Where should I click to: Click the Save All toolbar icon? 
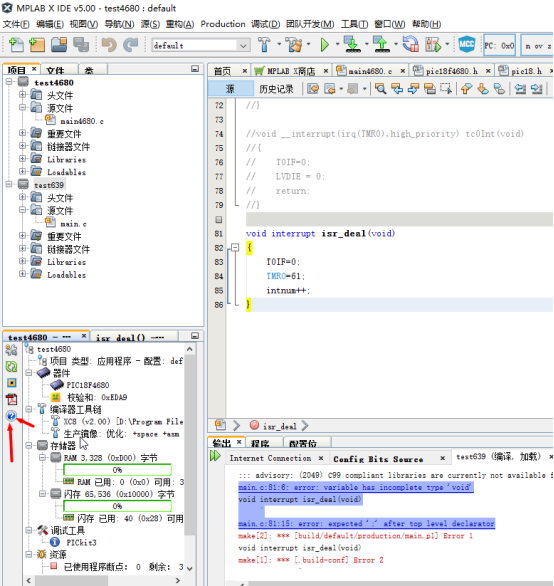point(81,45)
